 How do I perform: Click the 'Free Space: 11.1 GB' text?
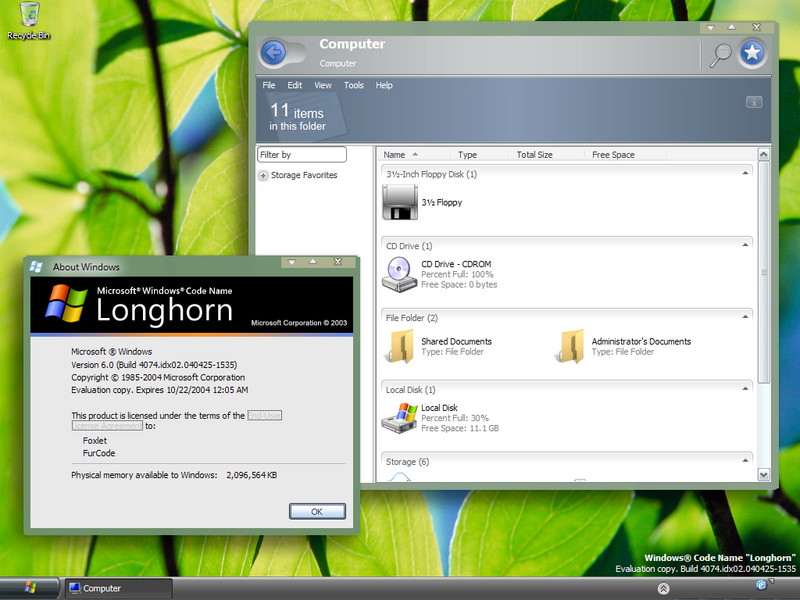[x=460, y=428]
